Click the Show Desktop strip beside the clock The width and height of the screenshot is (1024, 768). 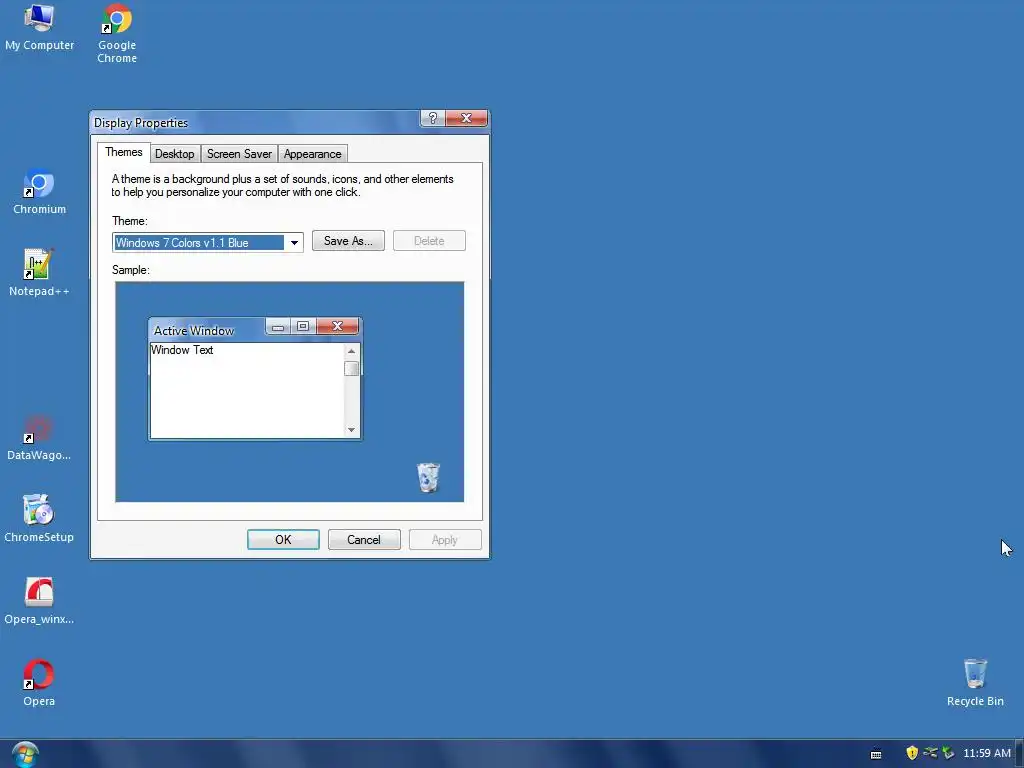click(x=1019, y=754)
